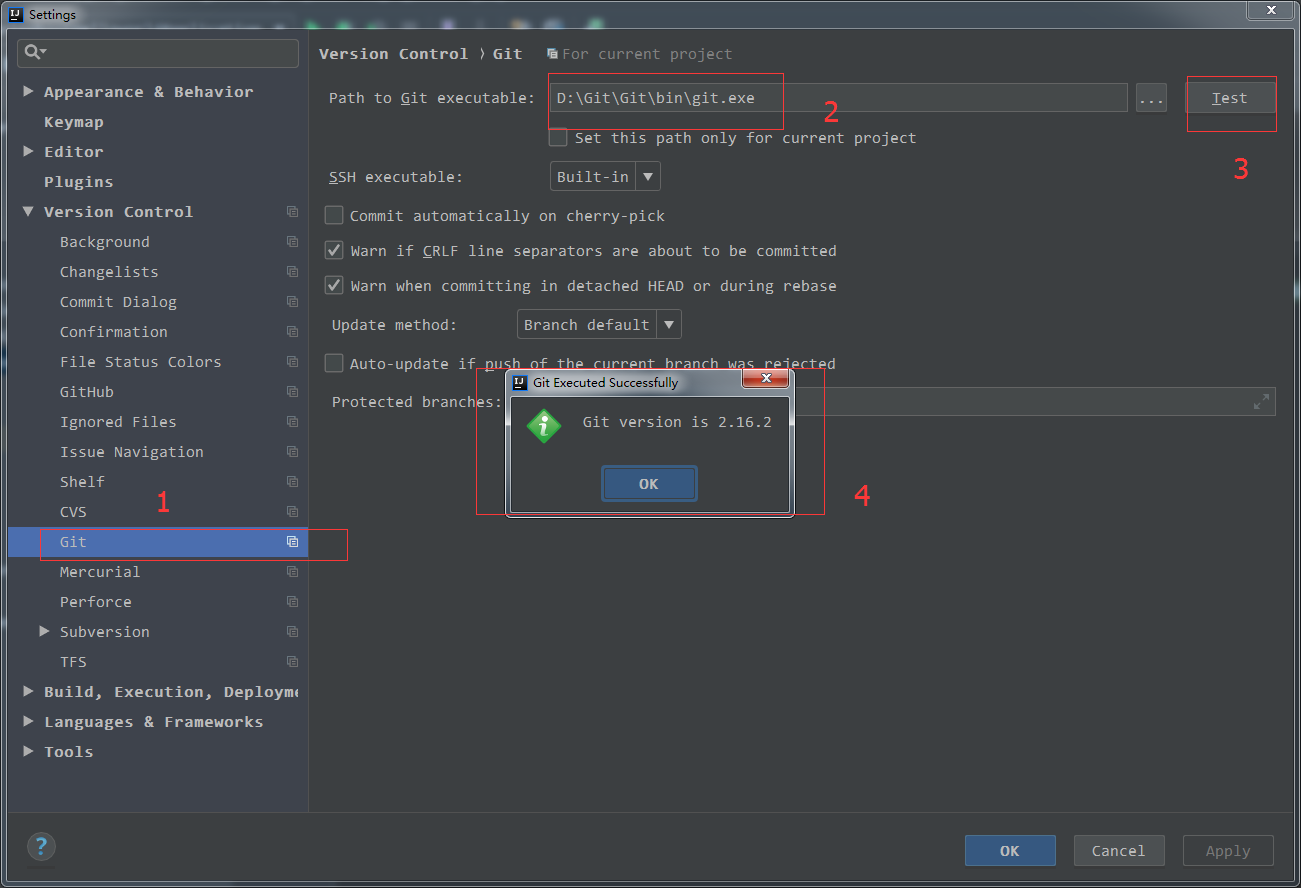Open SSH executable Built-in dropdown

click(x=606, y=177)
